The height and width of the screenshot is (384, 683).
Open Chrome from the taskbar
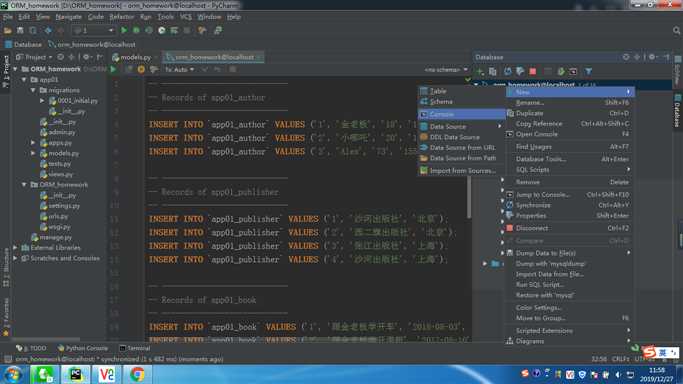tap(137, 374)
